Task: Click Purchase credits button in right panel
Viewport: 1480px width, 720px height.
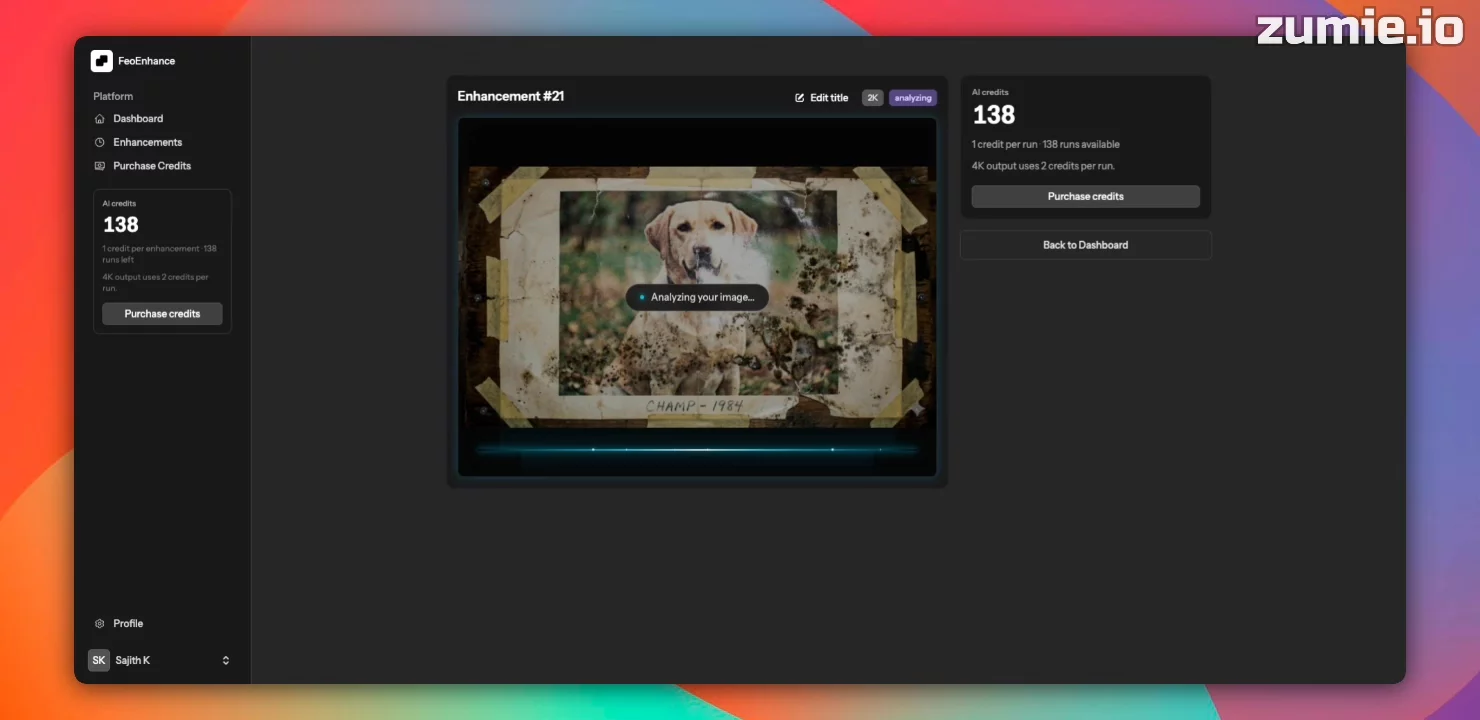Action: [1085, 197]
